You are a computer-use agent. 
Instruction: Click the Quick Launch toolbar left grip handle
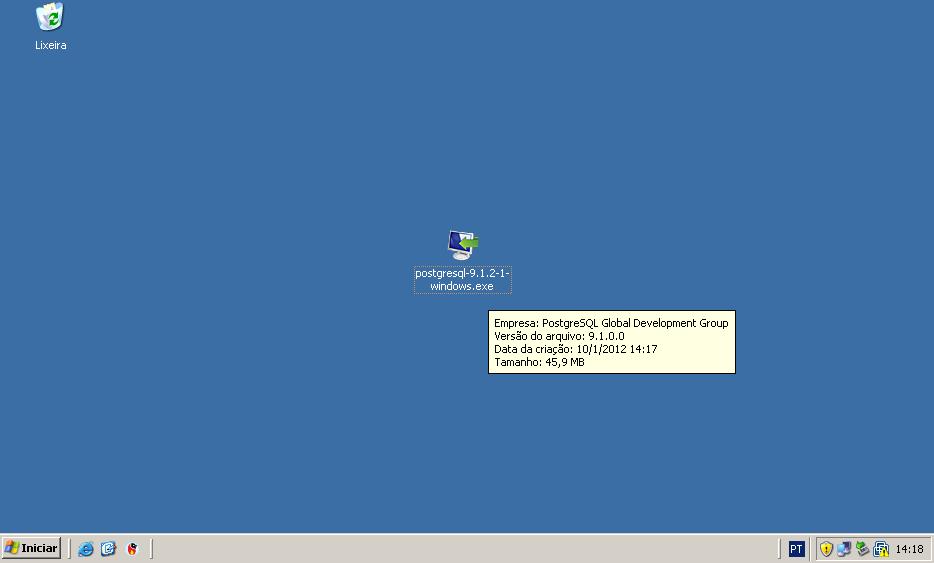pos(70,549)
